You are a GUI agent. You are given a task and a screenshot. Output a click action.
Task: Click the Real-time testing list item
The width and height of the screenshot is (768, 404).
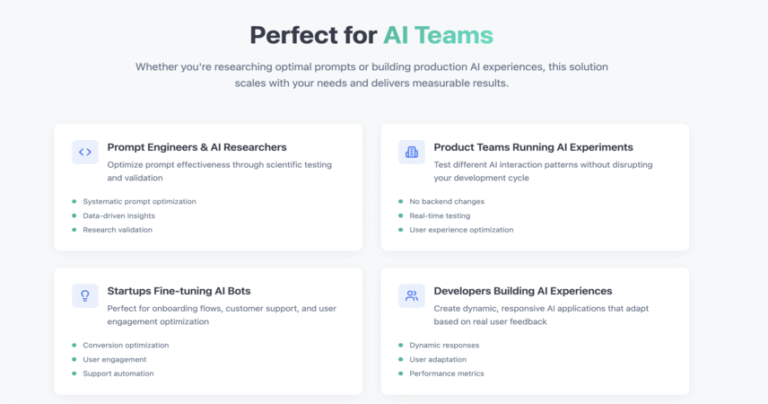pos(440,215)
